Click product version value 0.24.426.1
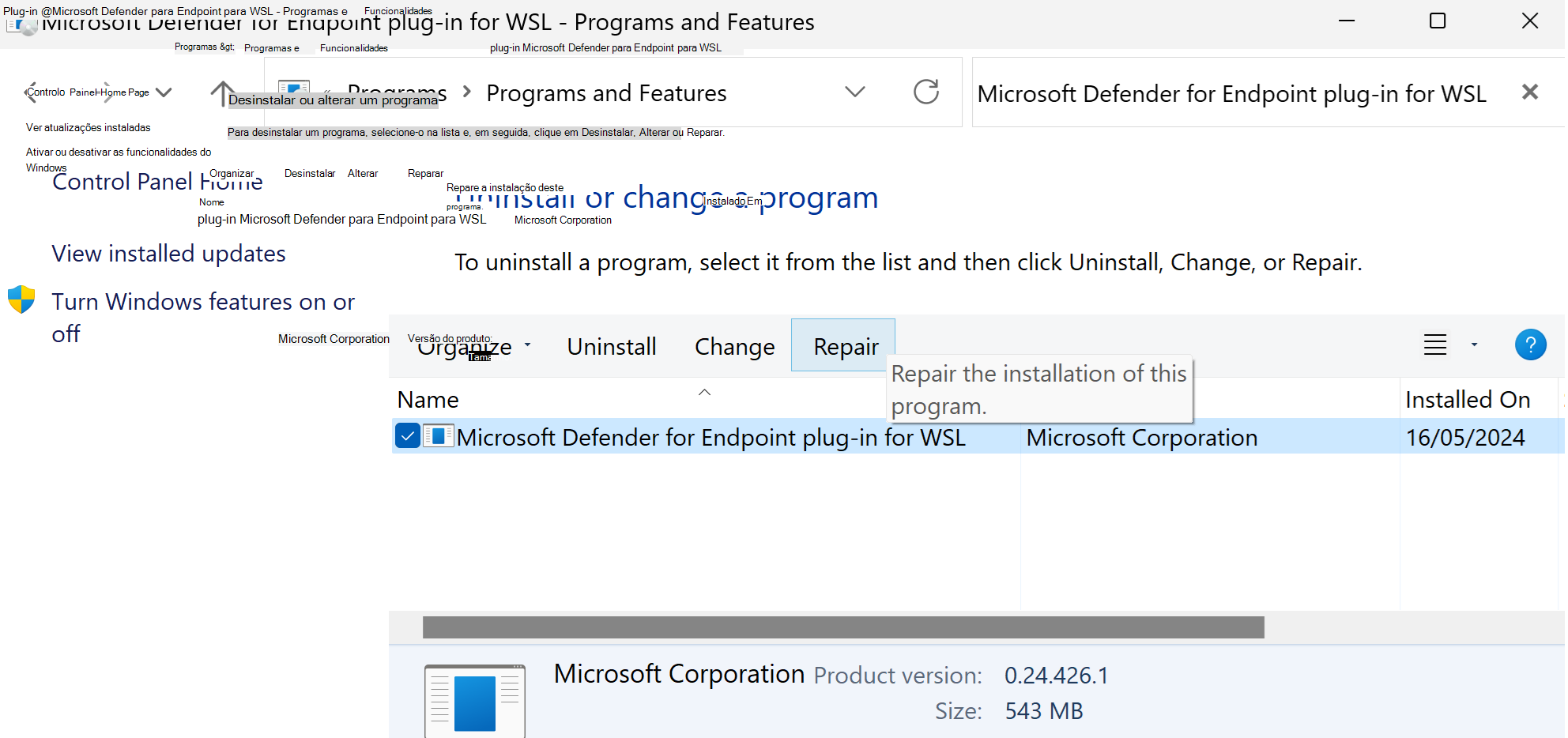The height and width of the screenshot is (738, 1568). point(1057,676)
